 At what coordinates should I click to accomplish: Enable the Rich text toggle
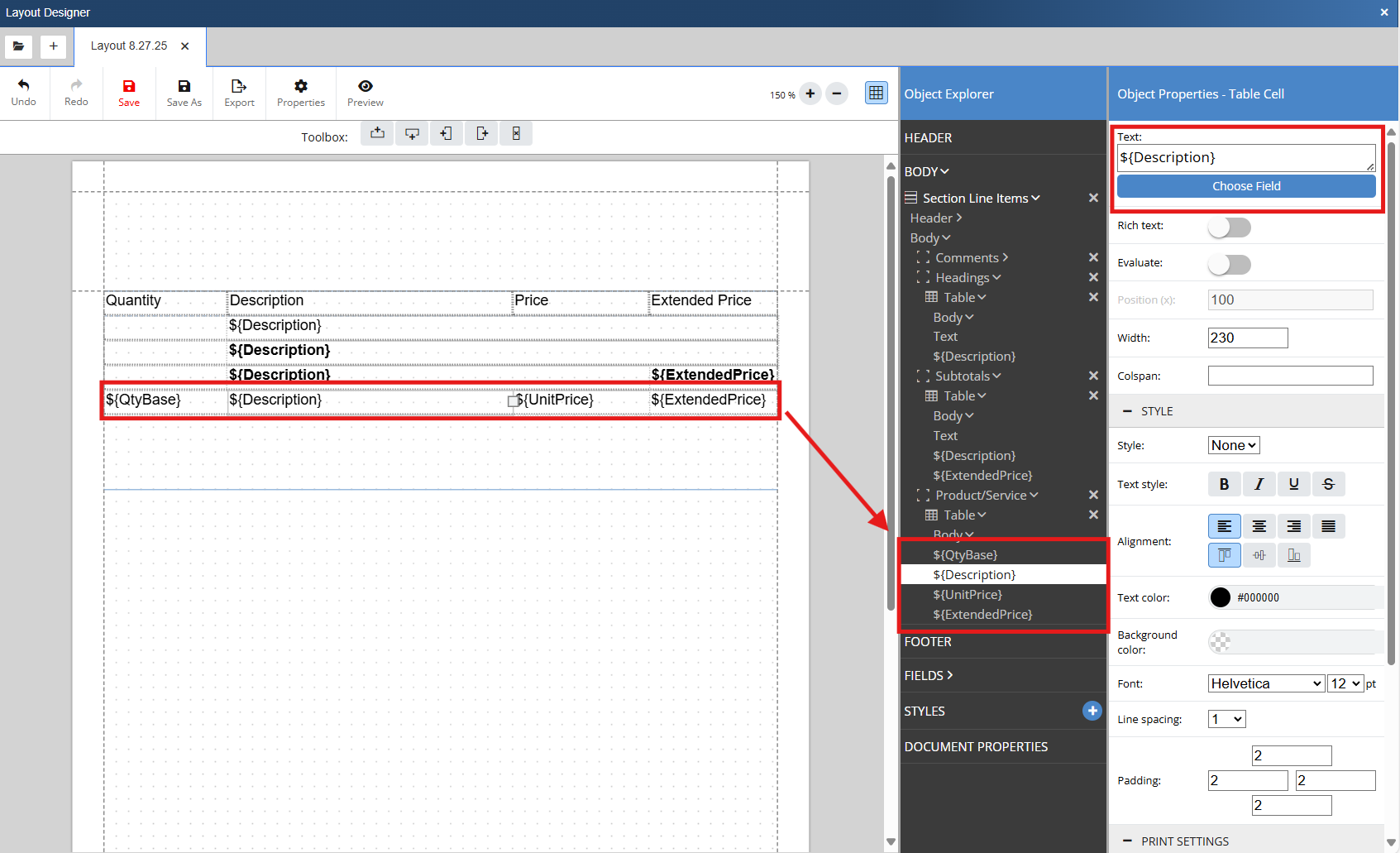click(x=1229, y=227)
